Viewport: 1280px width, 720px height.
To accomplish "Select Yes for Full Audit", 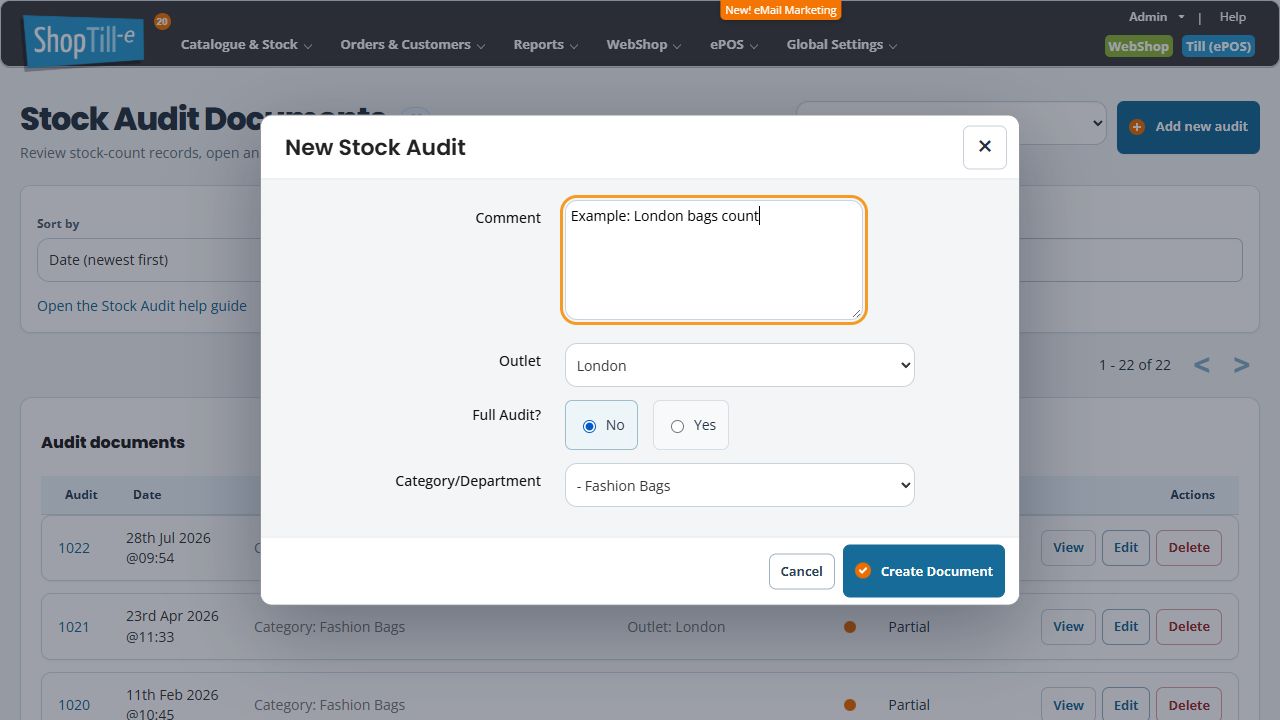I will 691,425.
